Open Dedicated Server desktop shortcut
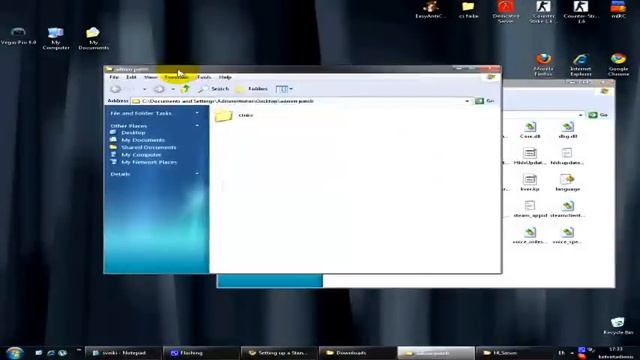The height and width of the screenshot is (360, 640). pyautogui.click(x=506, y=11)
